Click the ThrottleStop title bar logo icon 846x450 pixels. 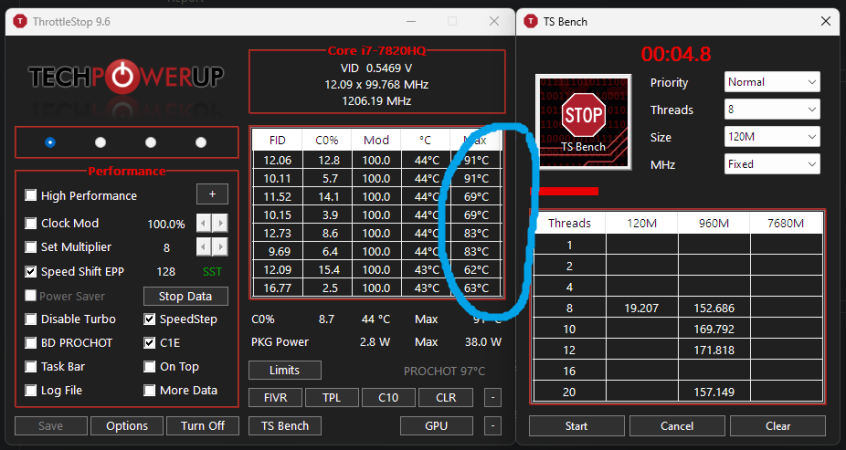tap(20, 22)
